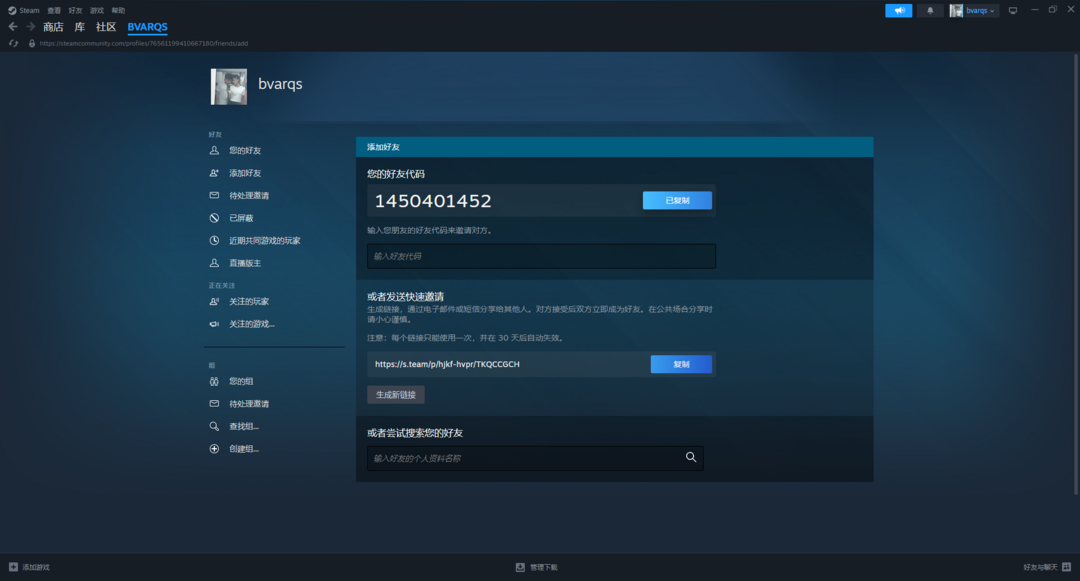The width and height of the screenshot is (1080, 581).
Task: Click the envelope icon under 好友 section
Action: (x=214, y=196)
